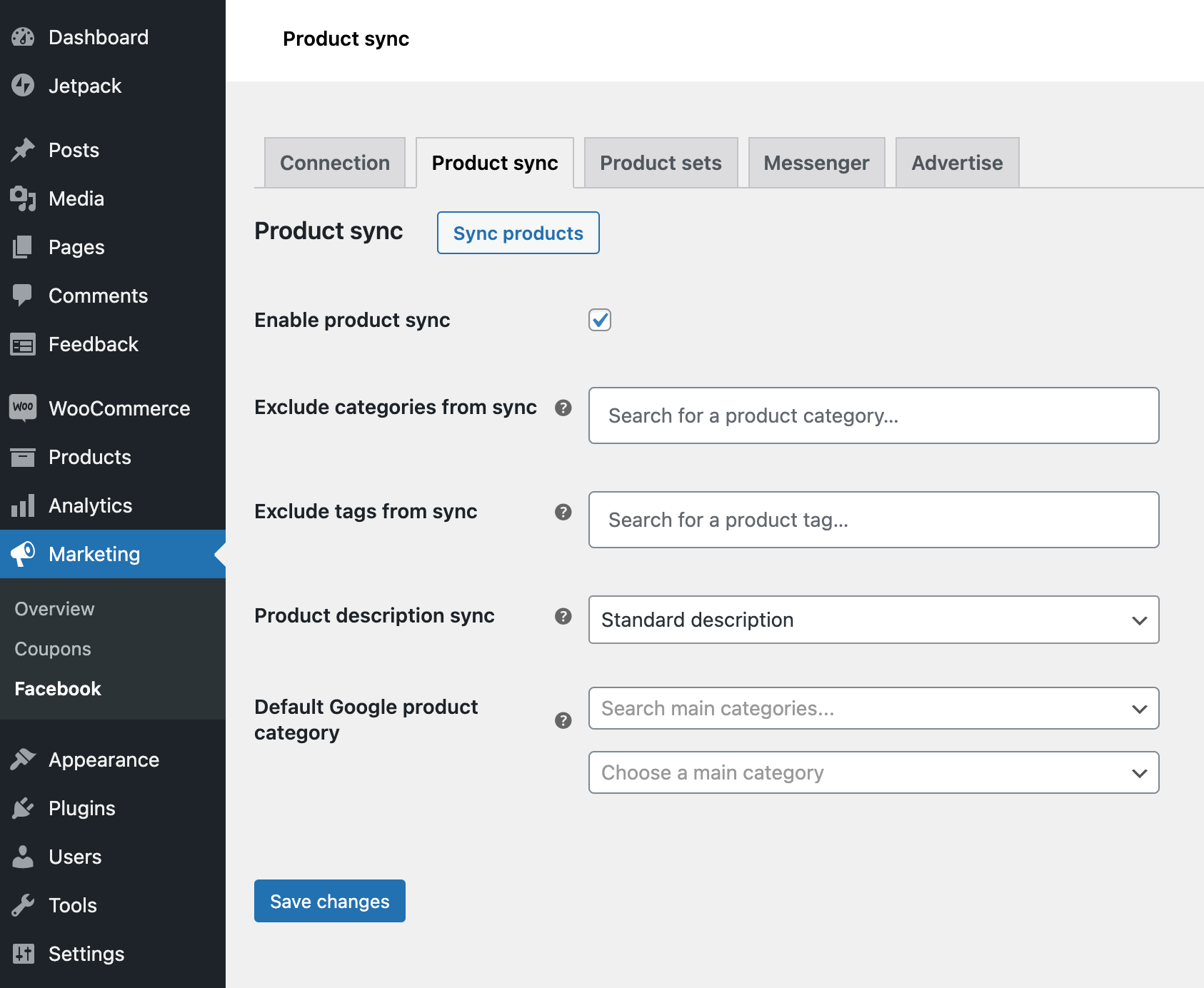1204x988 pixels.
Task: Switch to the Connection tab
Action: (x=334, y=163)
